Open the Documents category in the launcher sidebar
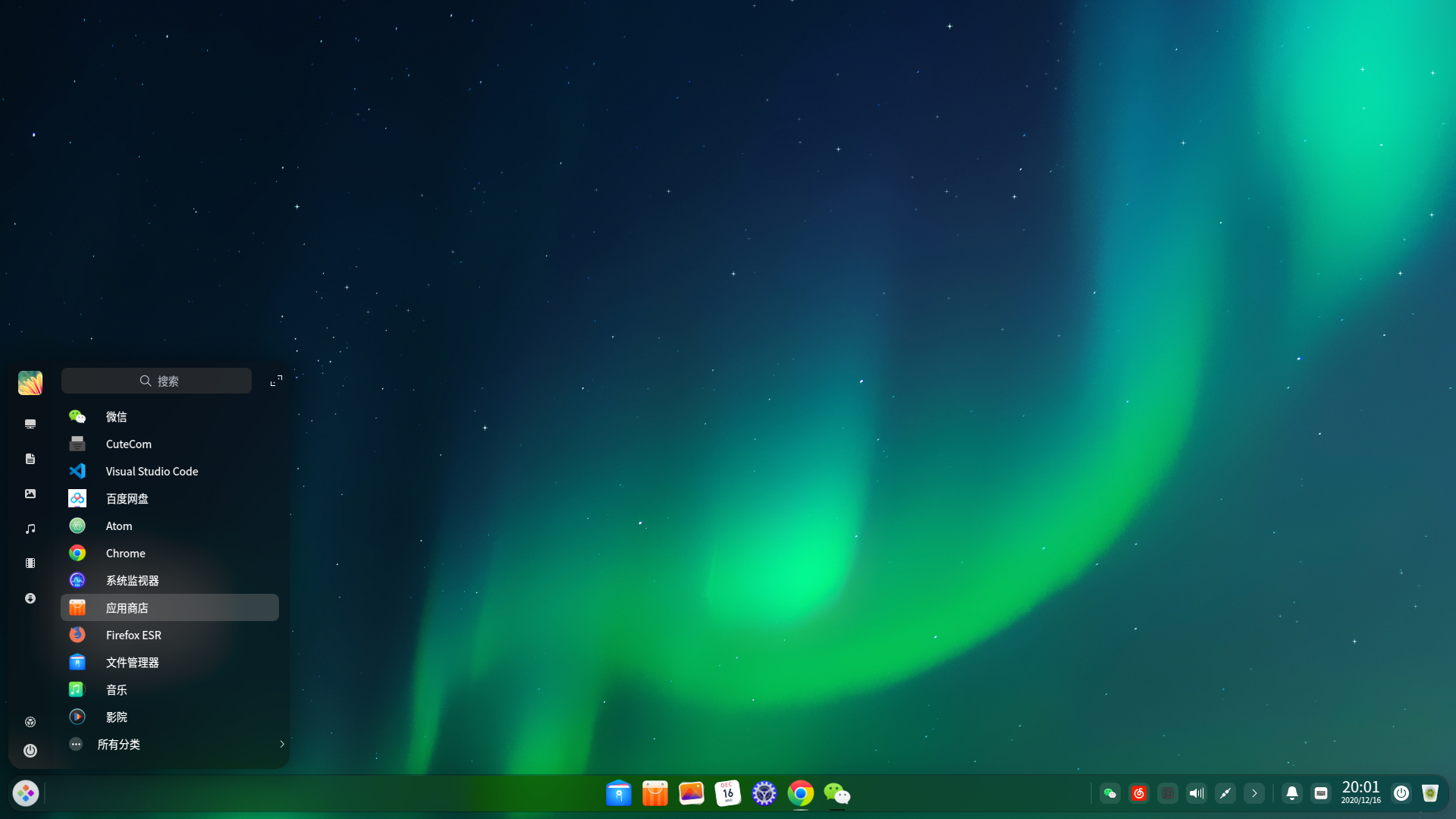 [x=30, y=459]
